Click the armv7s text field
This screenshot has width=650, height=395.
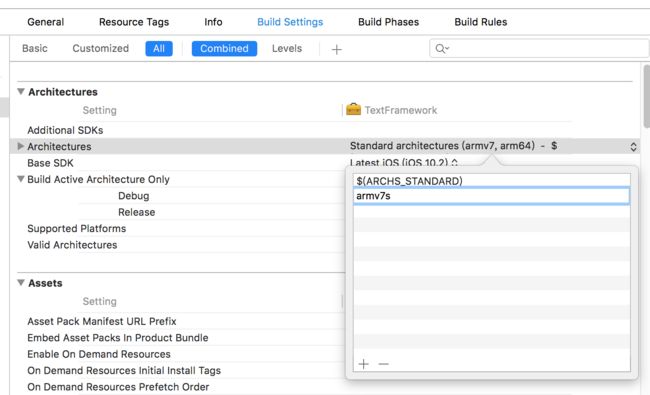(x=492, y=196)
